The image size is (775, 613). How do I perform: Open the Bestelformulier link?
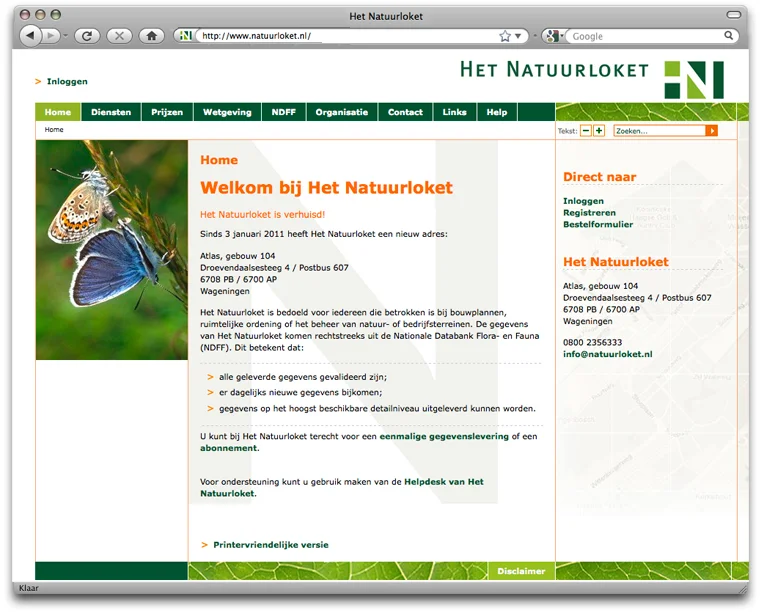click(598, 224)
